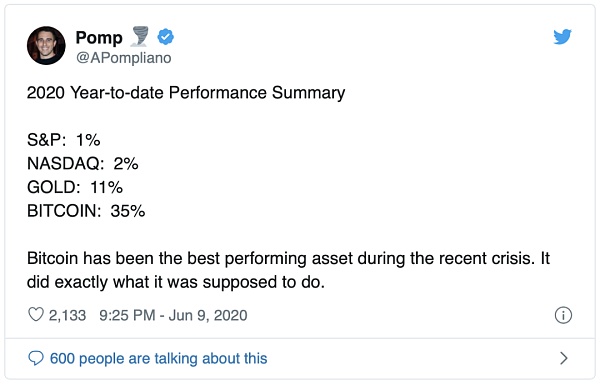Click the 'S&P: 1%' line
The height and width of the screenshot is (385, 600).
(64, 140)
